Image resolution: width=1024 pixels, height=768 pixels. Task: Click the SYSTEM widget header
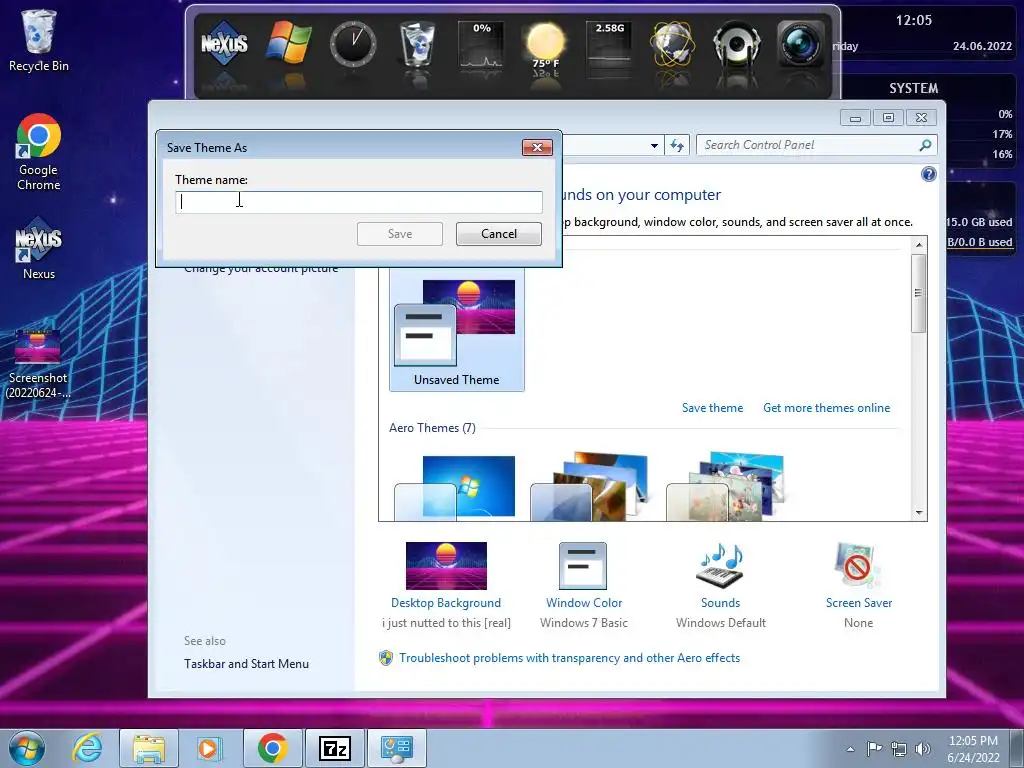pyautogui.click(x=914, y=88)
